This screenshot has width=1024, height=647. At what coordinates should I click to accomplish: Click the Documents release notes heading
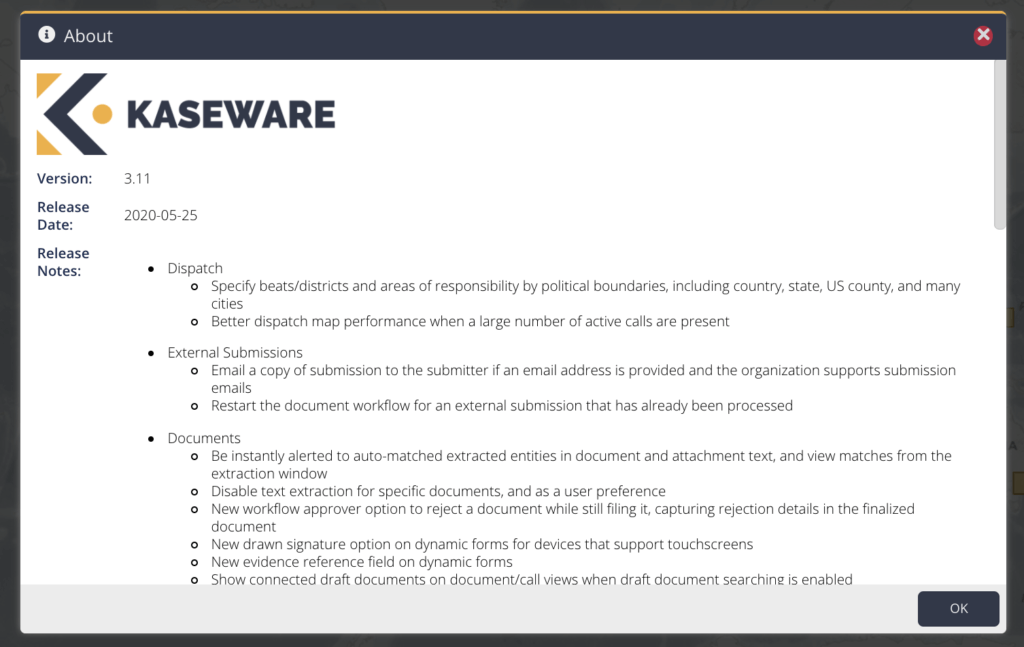(x=204, y=438)
